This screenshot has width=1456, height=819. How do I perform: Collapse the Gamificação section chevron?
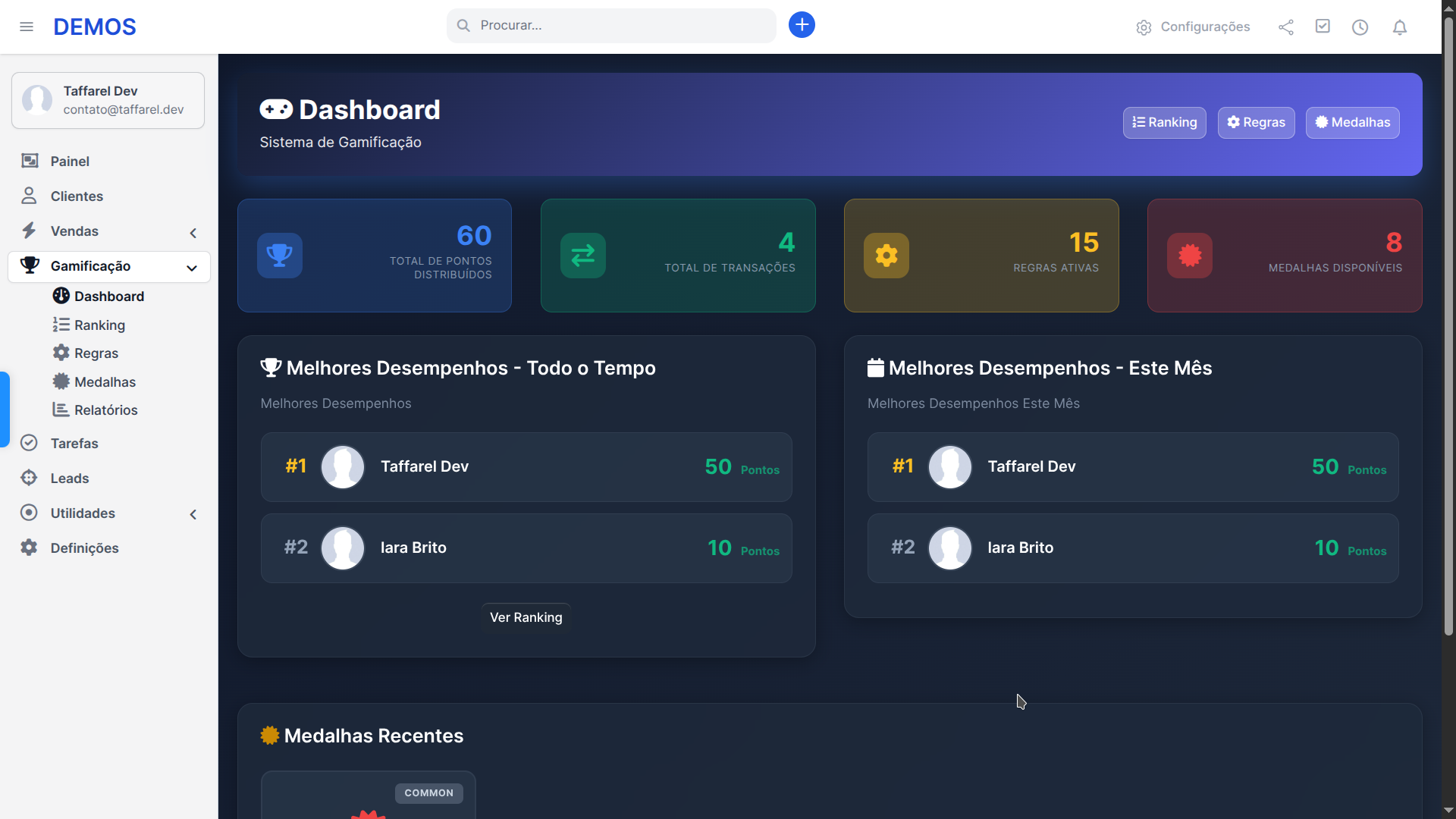point(192,268)
